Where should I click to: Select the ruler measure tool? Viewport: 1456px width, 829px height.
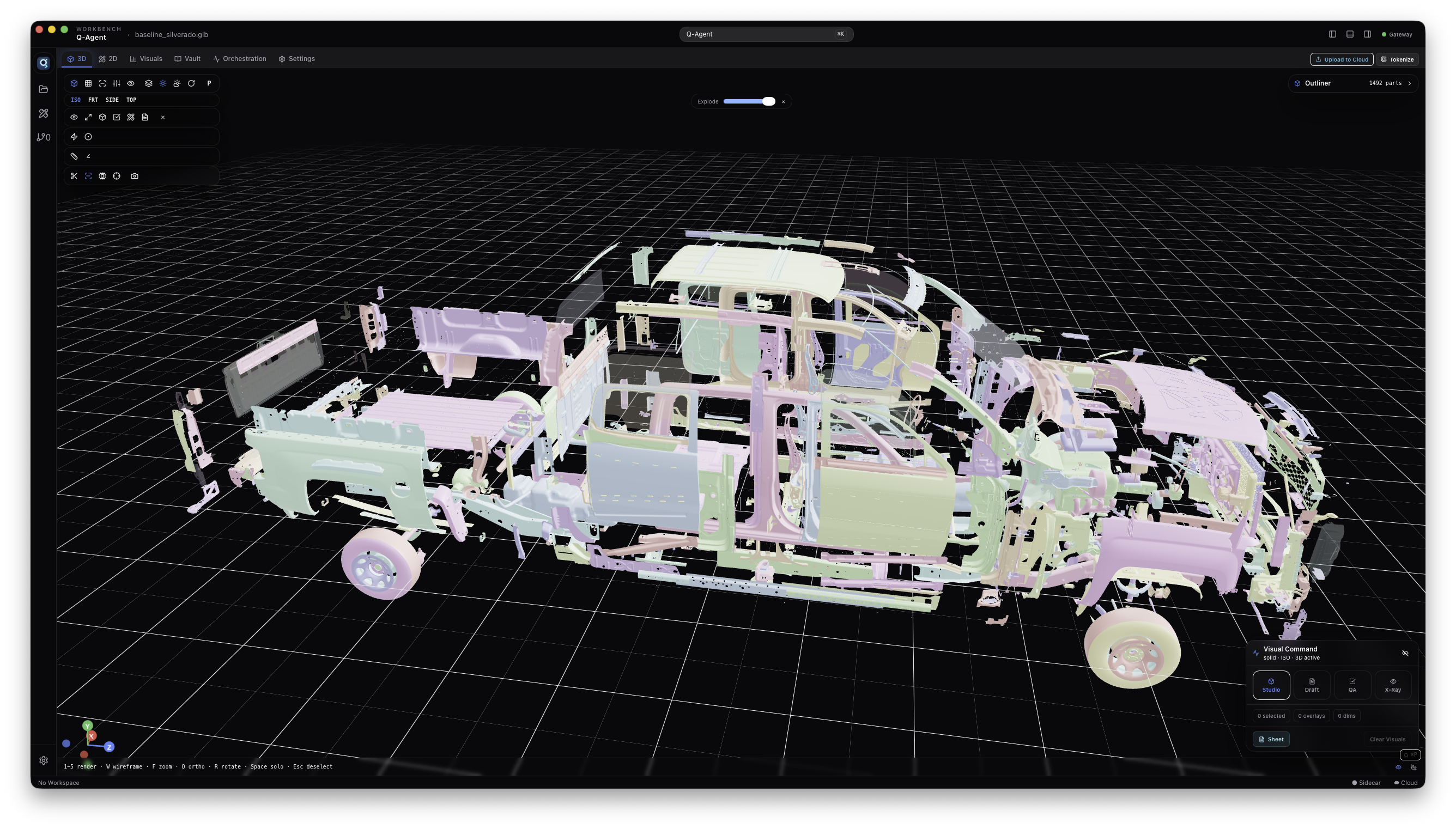click(74, 156)
